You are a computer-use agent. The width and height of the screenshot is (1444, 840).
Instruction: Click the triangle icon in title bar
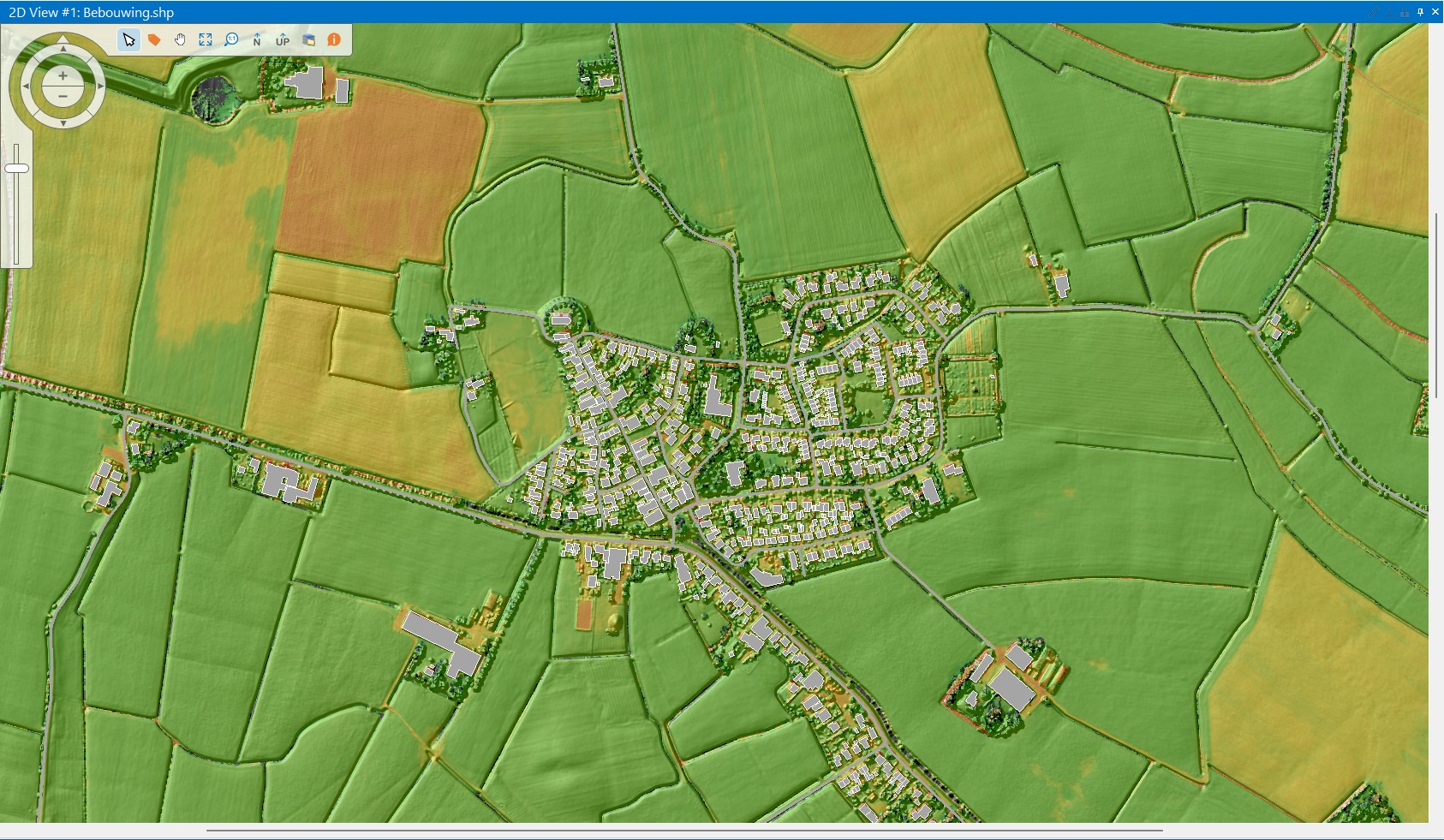(1389, 14)
